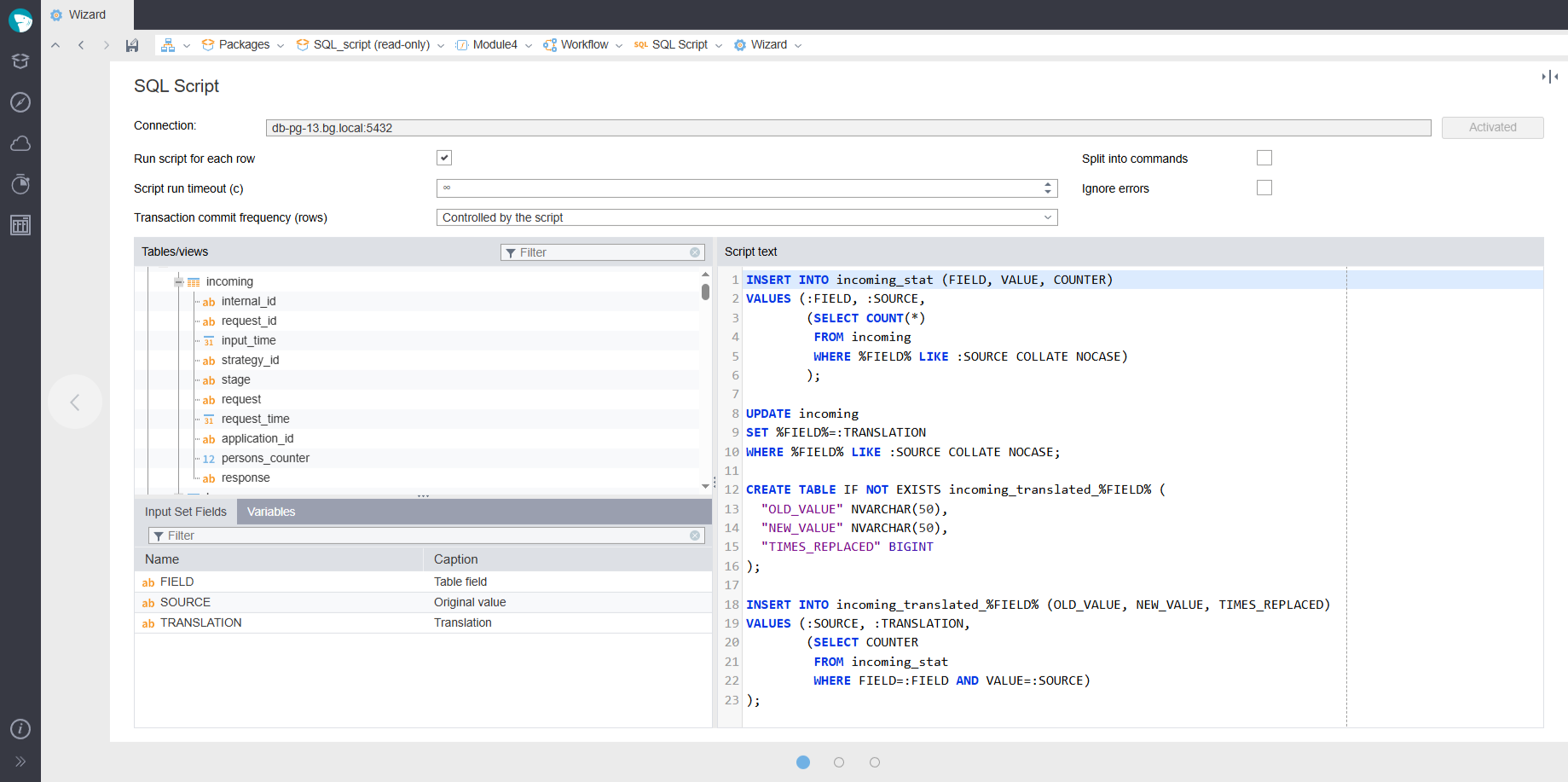Toggle side panel collapse icon top right
Screen dimensions: 1568x782
pos(1549,77)
